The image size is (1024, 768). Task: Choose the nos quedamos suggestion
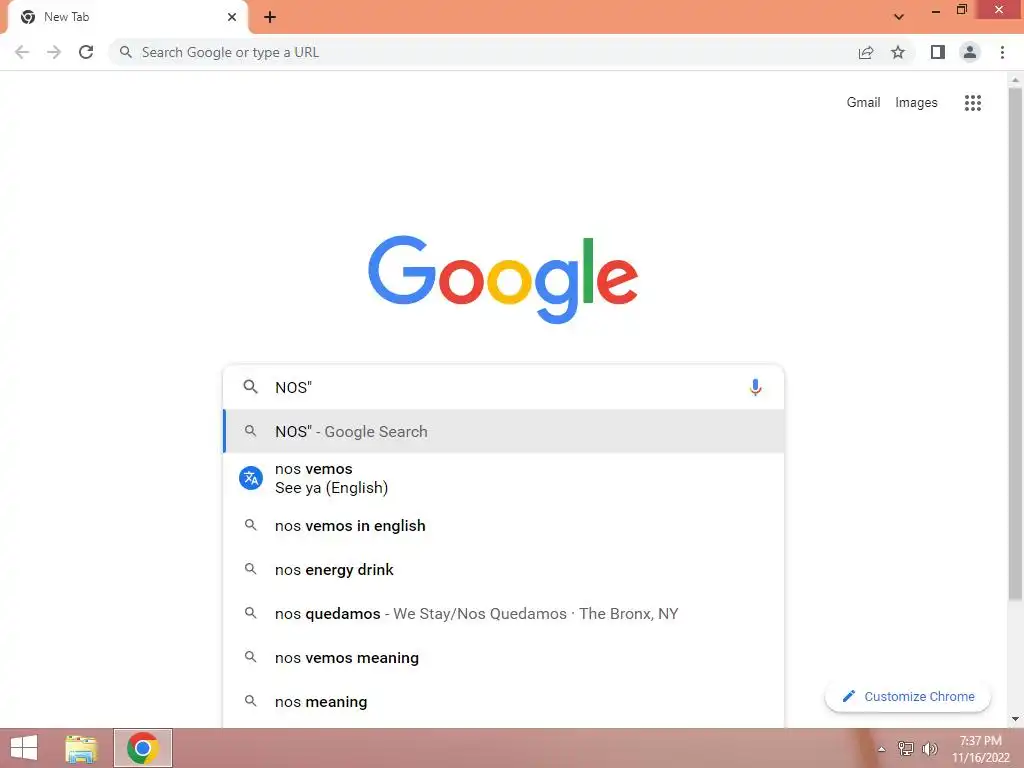[504, 613]
